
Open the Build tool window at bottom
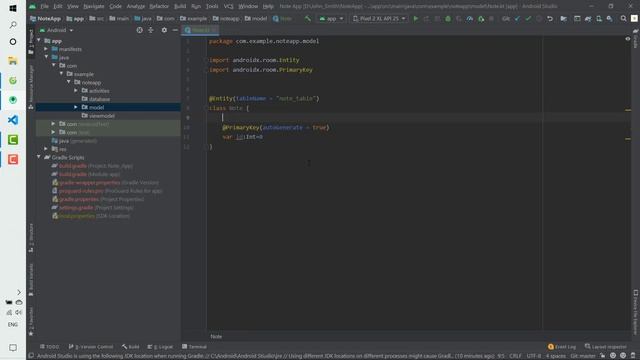tap(131, 347)
